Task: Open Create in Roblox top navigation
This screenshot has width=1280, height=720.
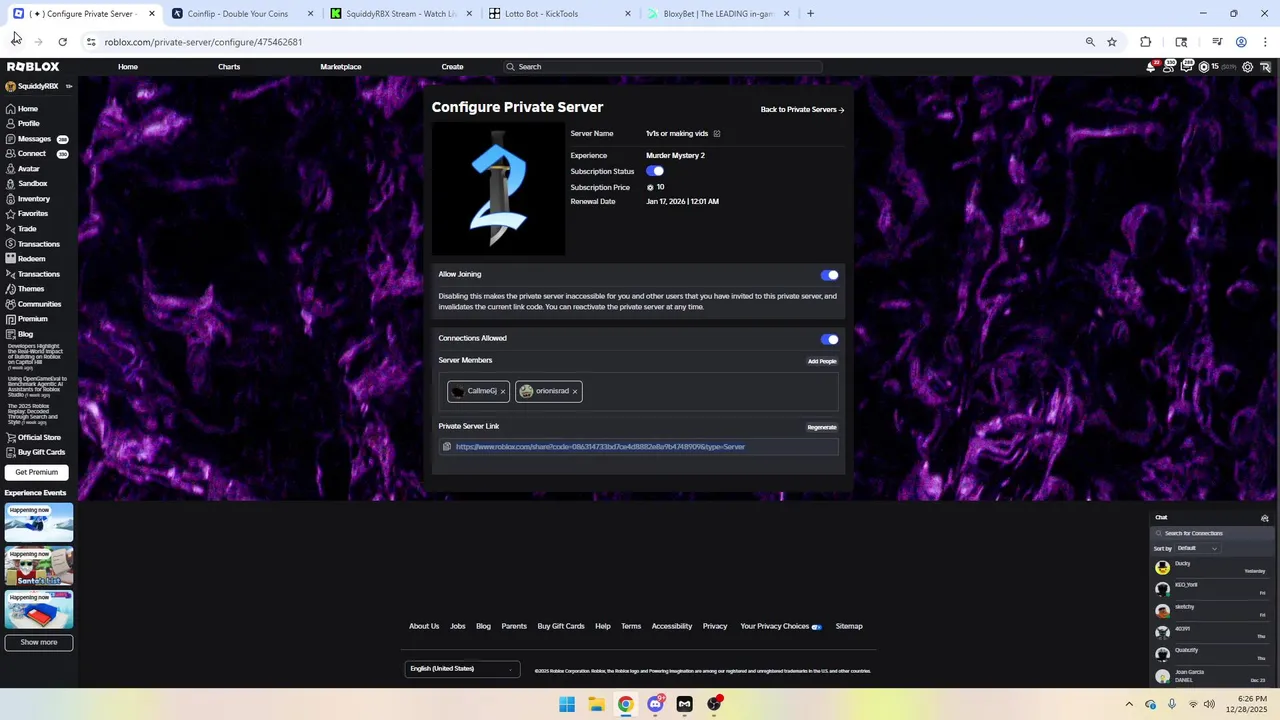Action: [x=452, y=67]
